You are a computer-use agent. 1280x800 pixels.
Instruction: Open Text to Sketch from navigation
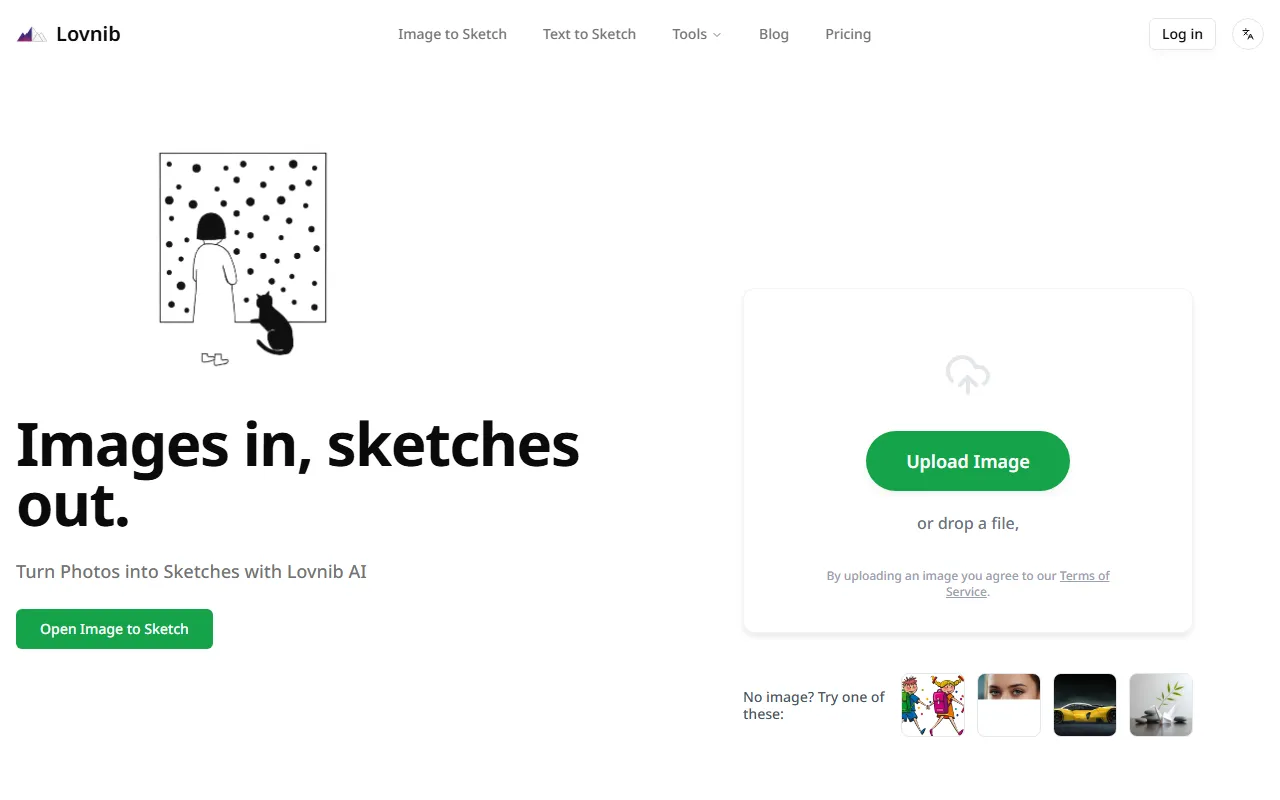[589, 34]
